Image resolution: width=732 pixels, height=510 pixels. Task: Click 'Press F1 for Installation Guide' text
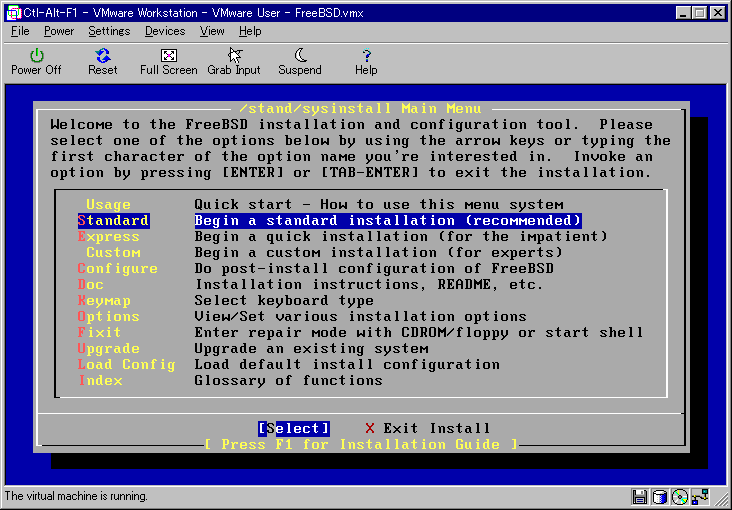pos(361,444)
